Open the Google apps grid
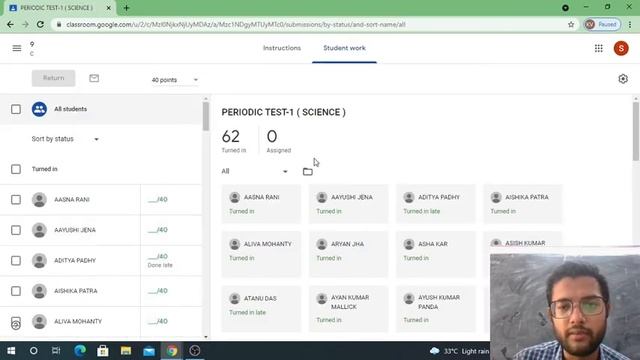This screenshot has height=360, width=640. coord(598,48)
